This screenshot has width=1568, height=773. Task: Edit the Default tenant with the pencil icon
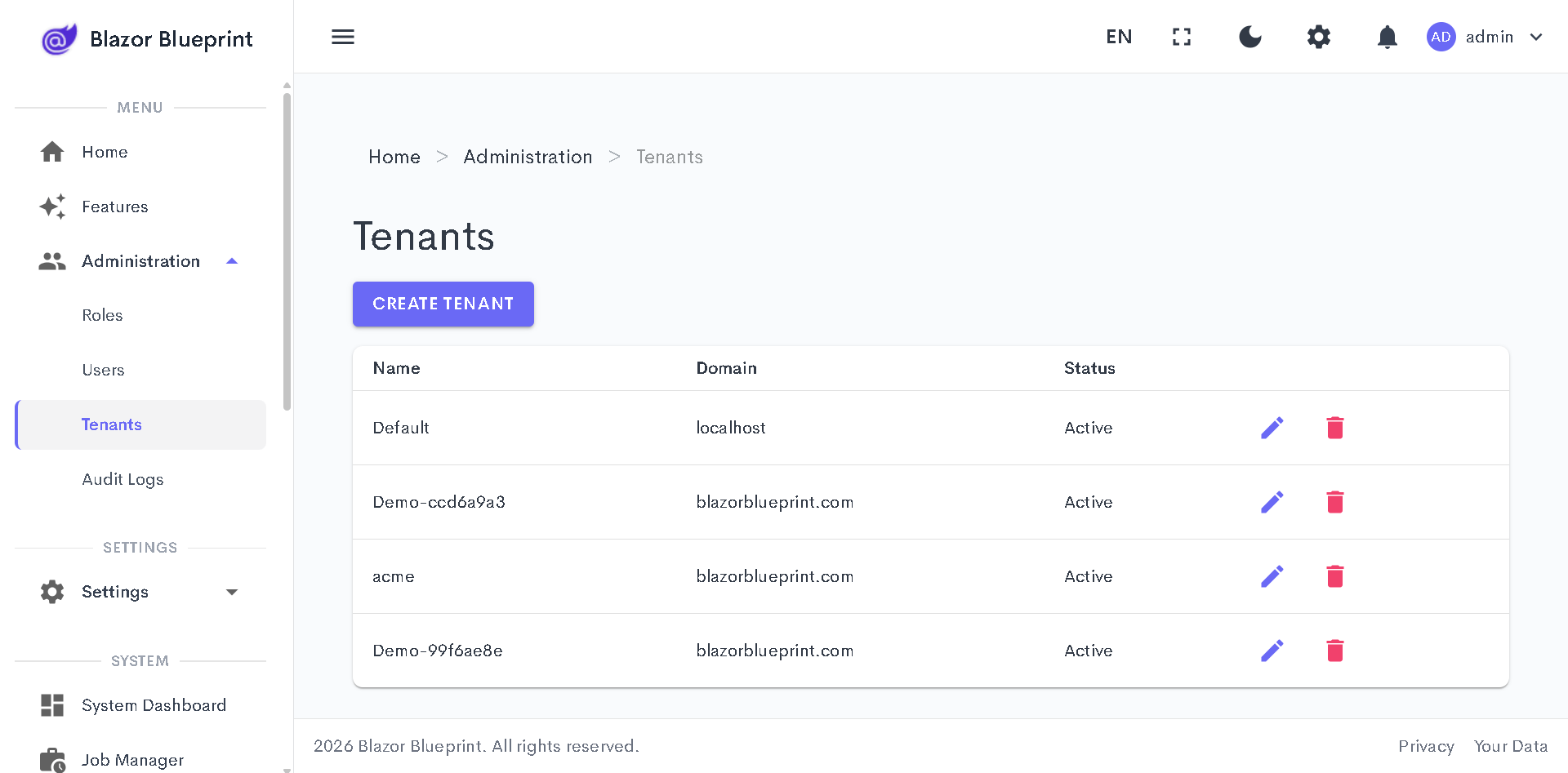click(1272, 427)
